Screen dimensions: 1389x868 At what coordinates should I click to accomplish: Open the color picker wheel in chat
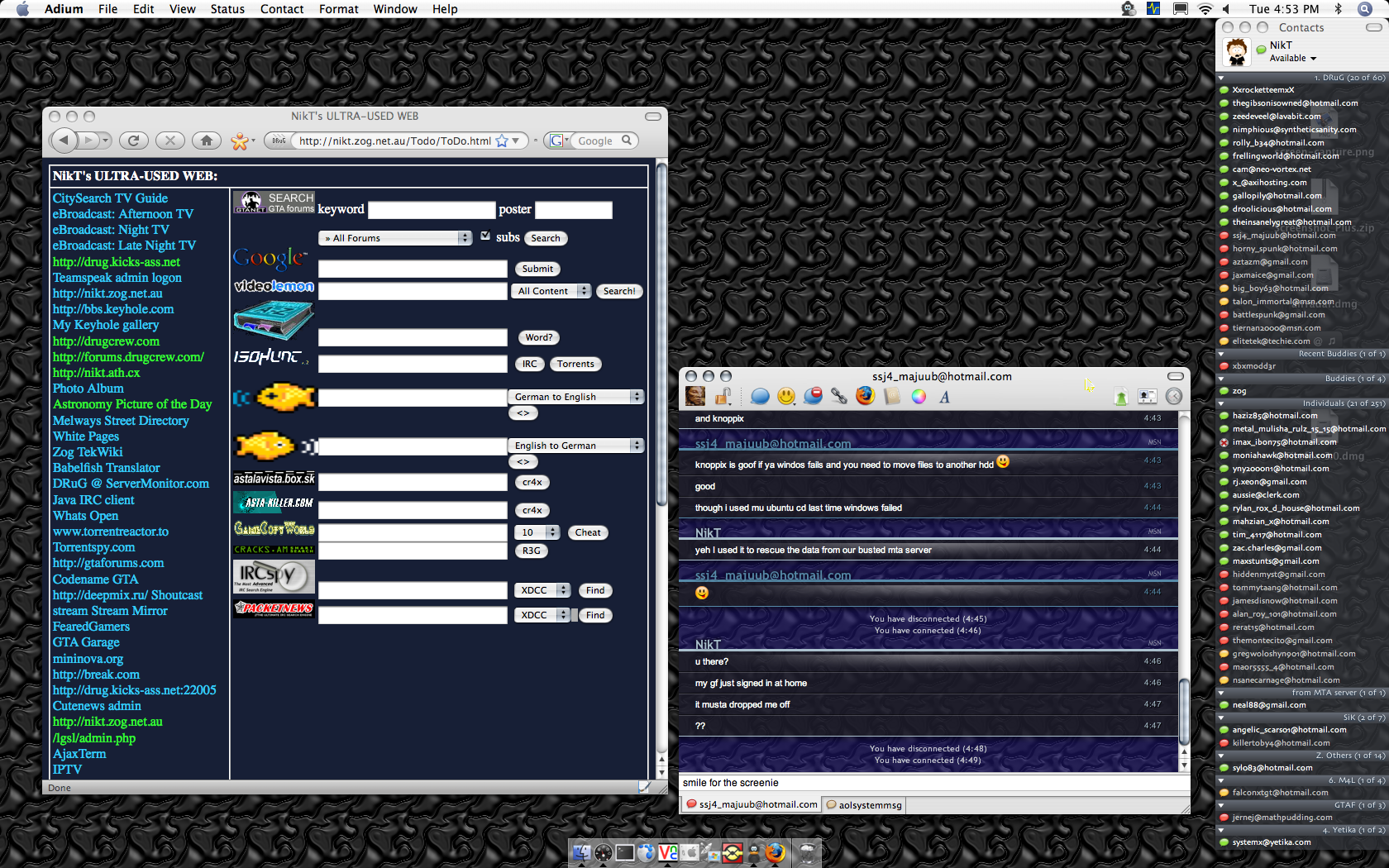pyautogui.click(x=919, y=397)
